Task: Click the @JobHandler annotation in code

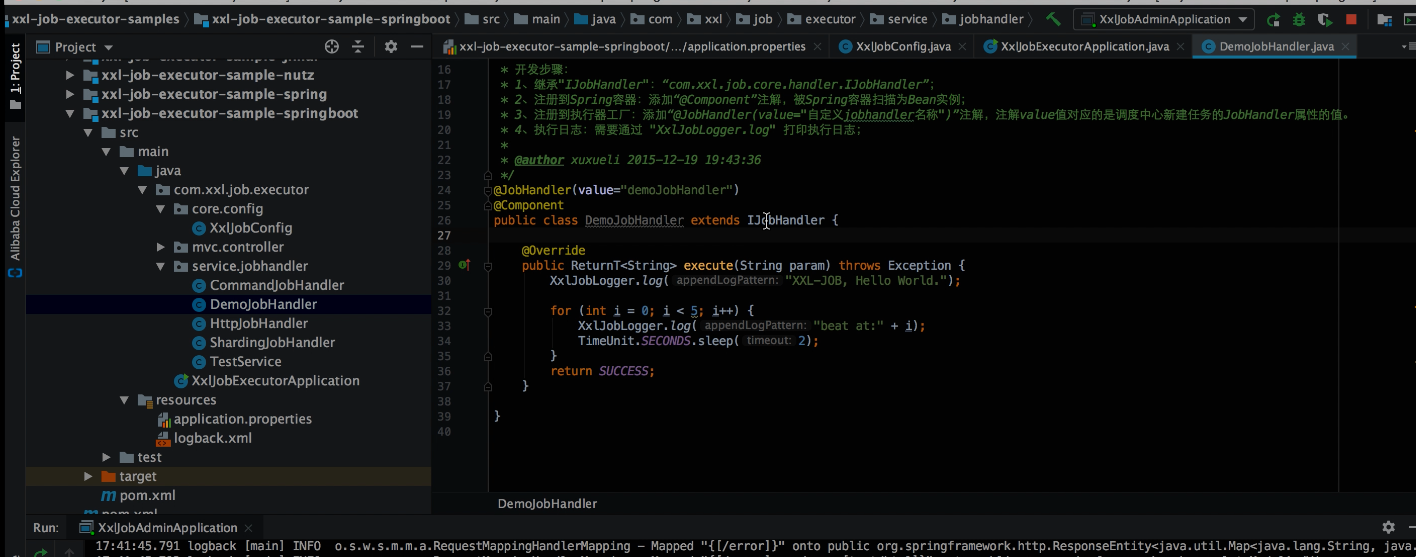Action: click(532, 189)
